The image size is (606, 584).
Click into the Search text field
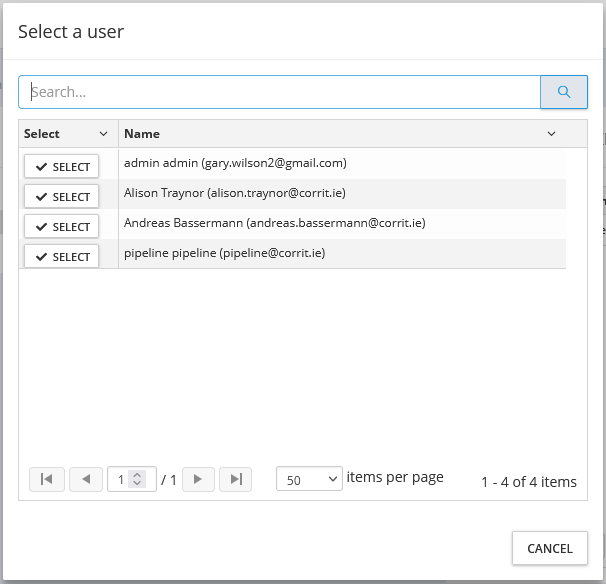point(280,92)
